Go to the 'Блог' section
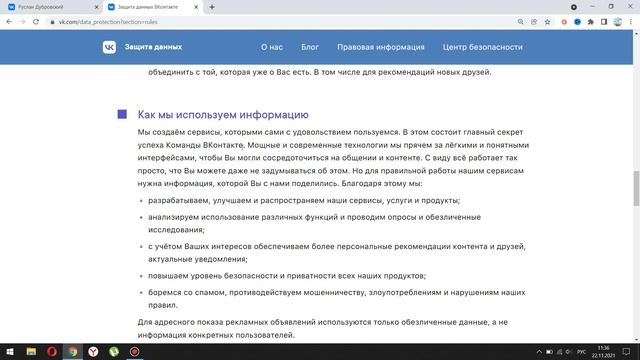 tap(310, 47)
